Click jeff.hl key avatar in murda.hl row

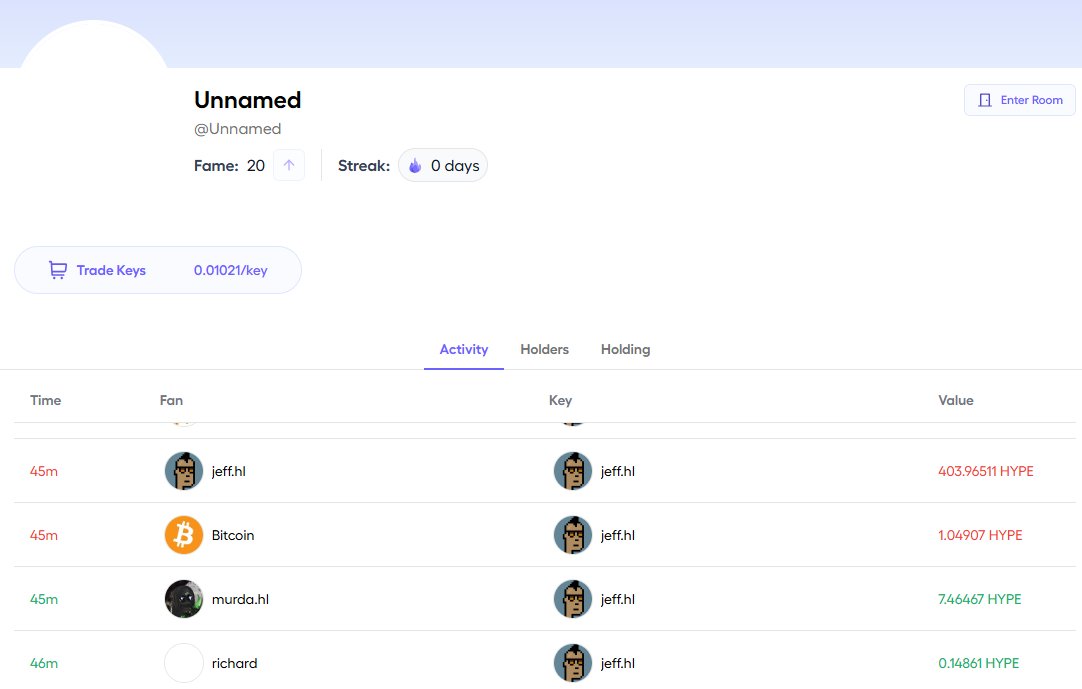(x=573, y=599)
